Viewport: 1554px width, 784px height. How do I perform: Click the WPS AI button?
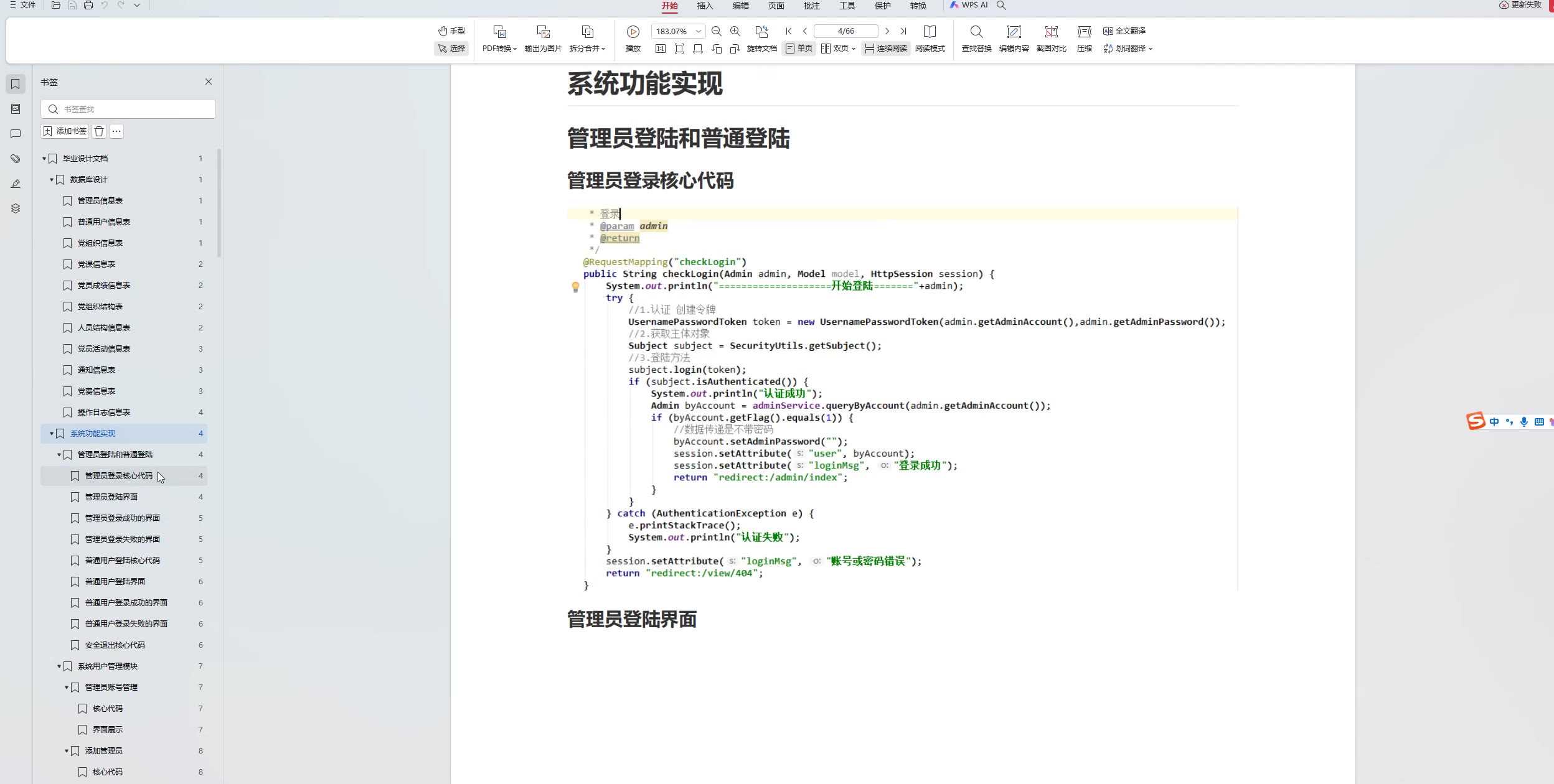[969, 5]
